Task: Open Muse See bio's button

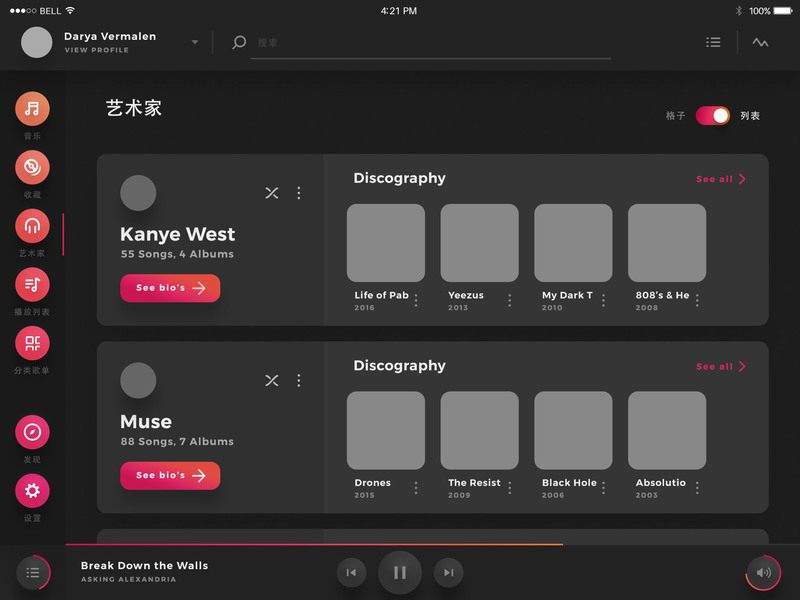Action: tap(170, 476)
